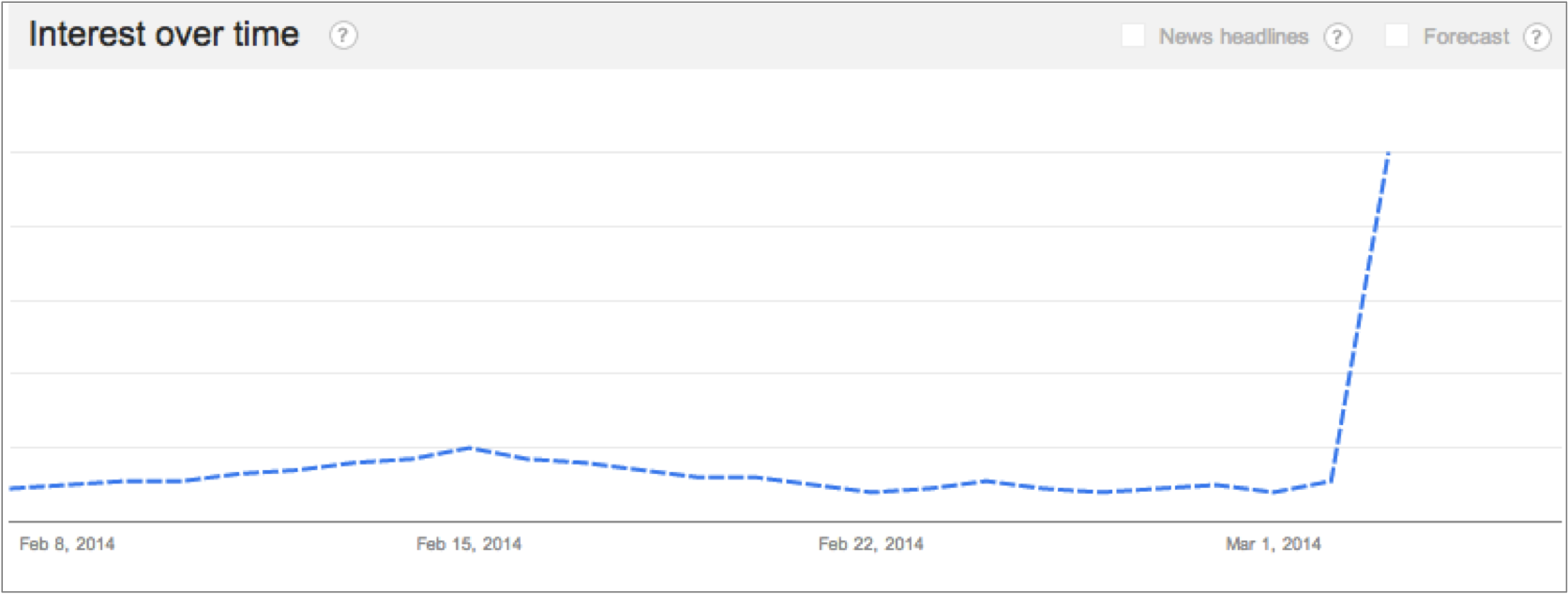The image size is (1568, 594).
Task: Click the Feb 15, 2014 axis label
Action: 469,544
